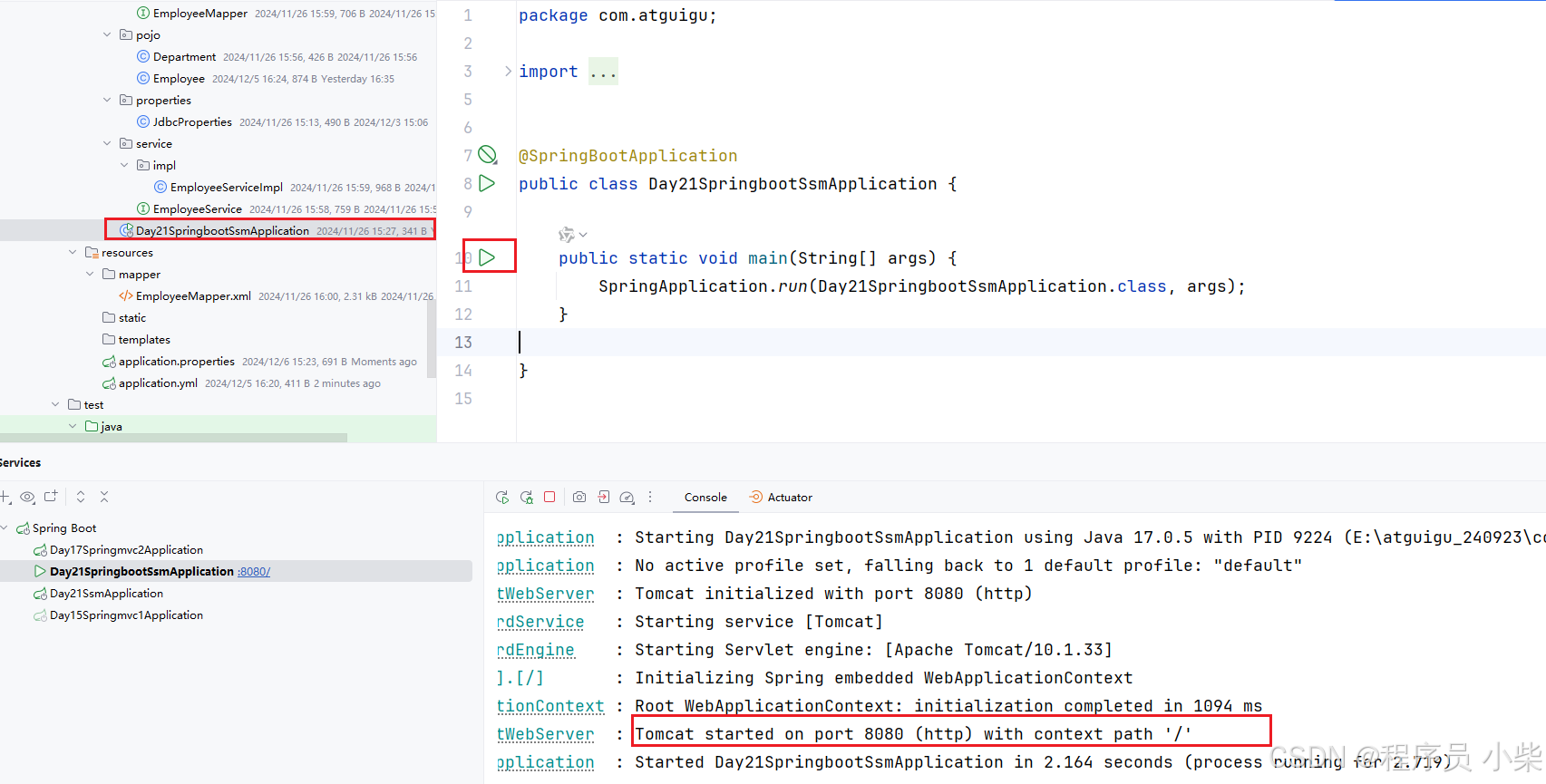Click the Spring Boot node leaf icon
The image size is (1546, 784).
(x=23, y=528)
